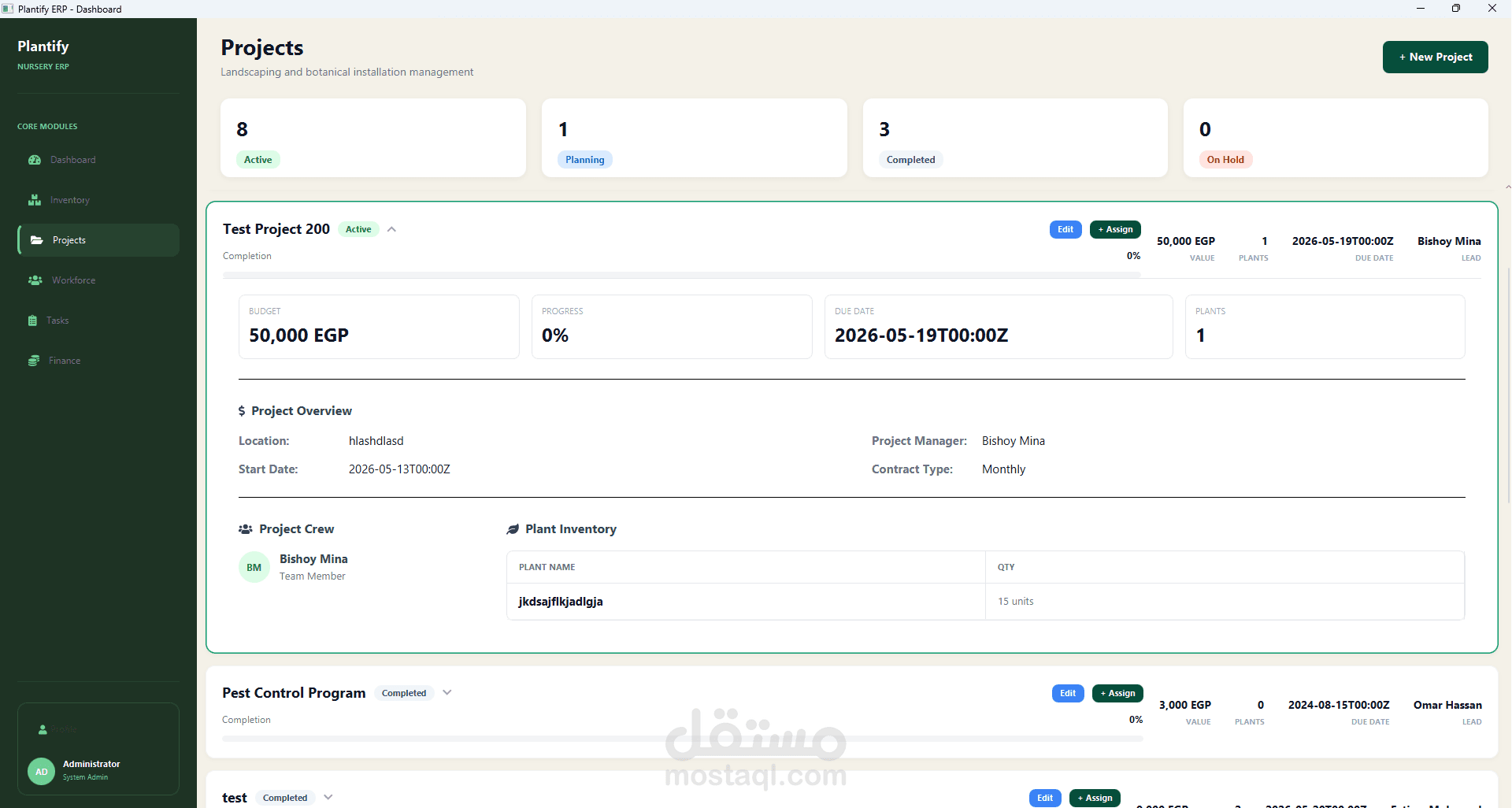Click the Completed badge on 'test' project
1512x808 pixels.
(285, 798)
